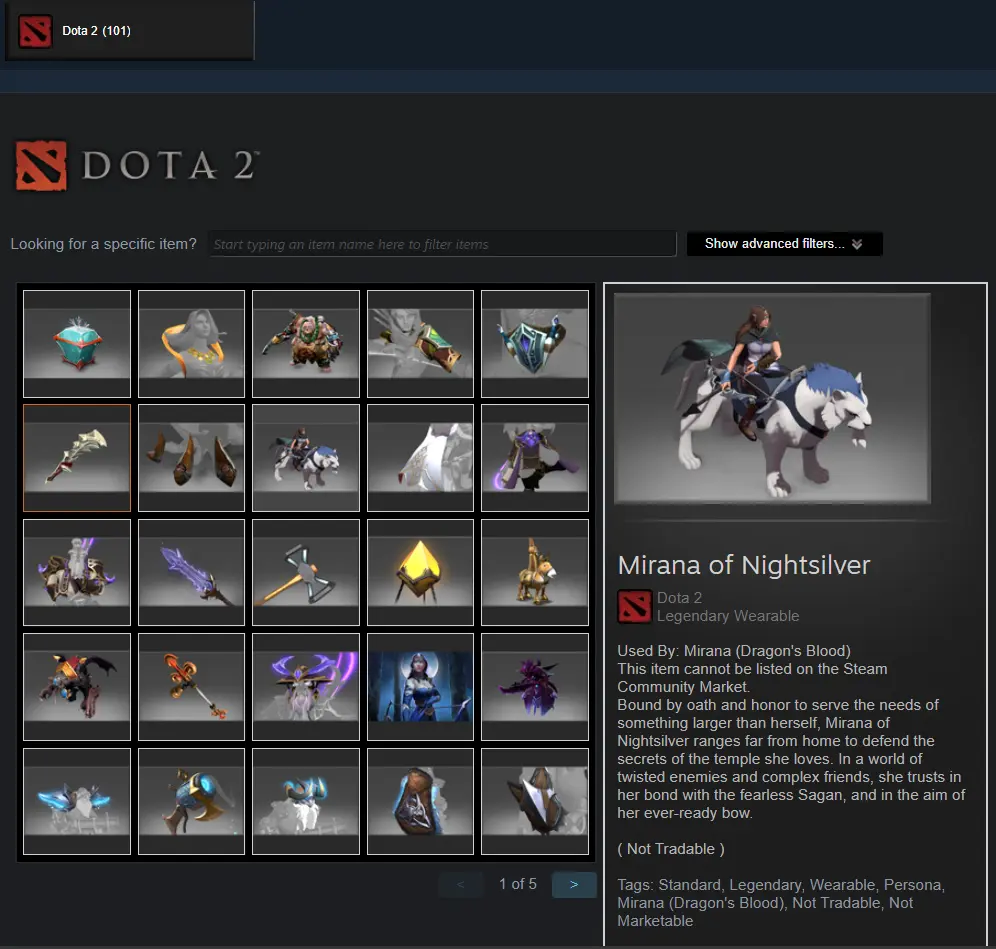Viewport: 996px width, 949px height.
Task: Select the purple robed hero set item
Action: pyautogui.click(x=535, y=458)
